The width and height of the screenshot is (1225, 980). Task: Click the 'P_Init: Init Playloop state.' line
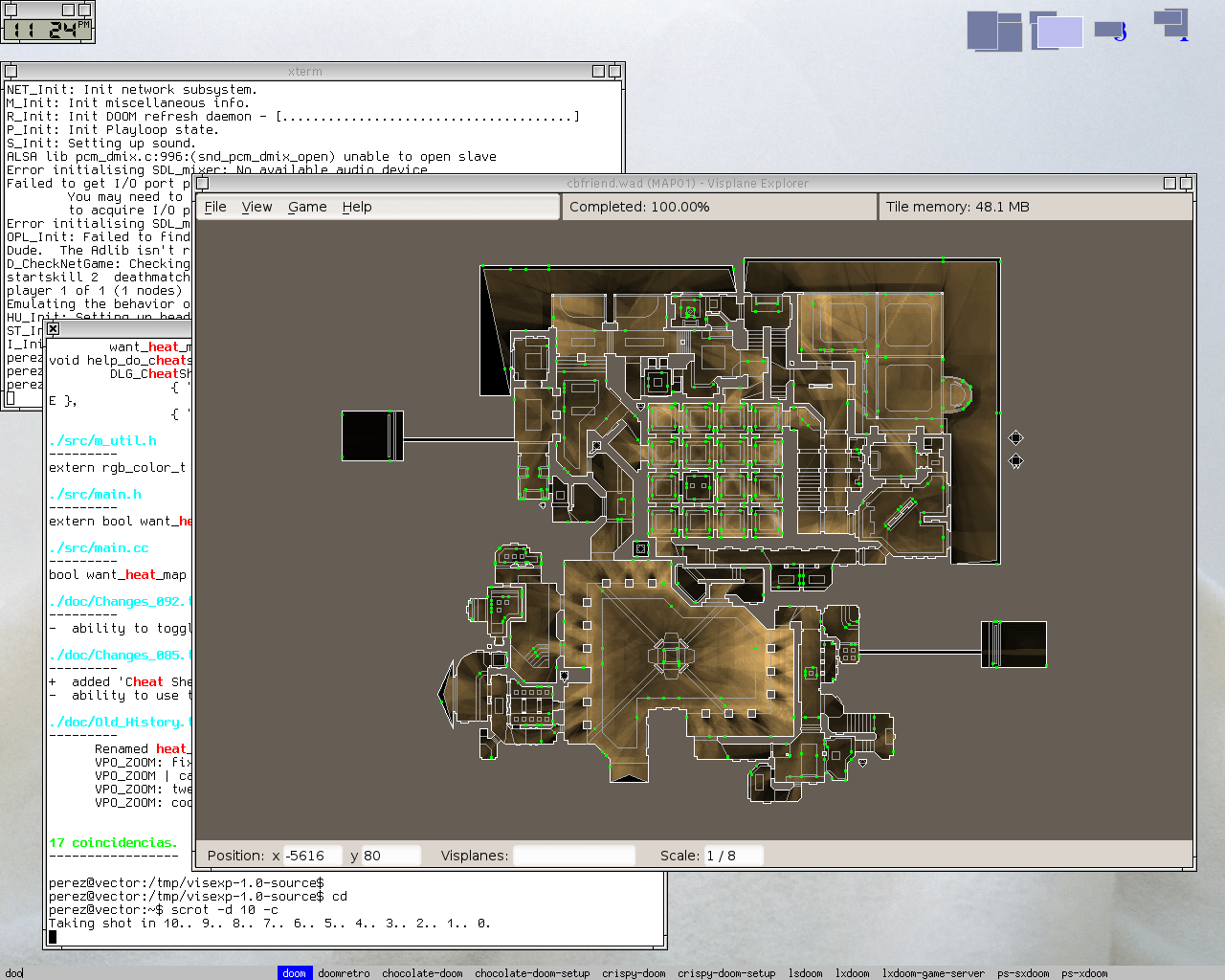[x=112, y=130]
